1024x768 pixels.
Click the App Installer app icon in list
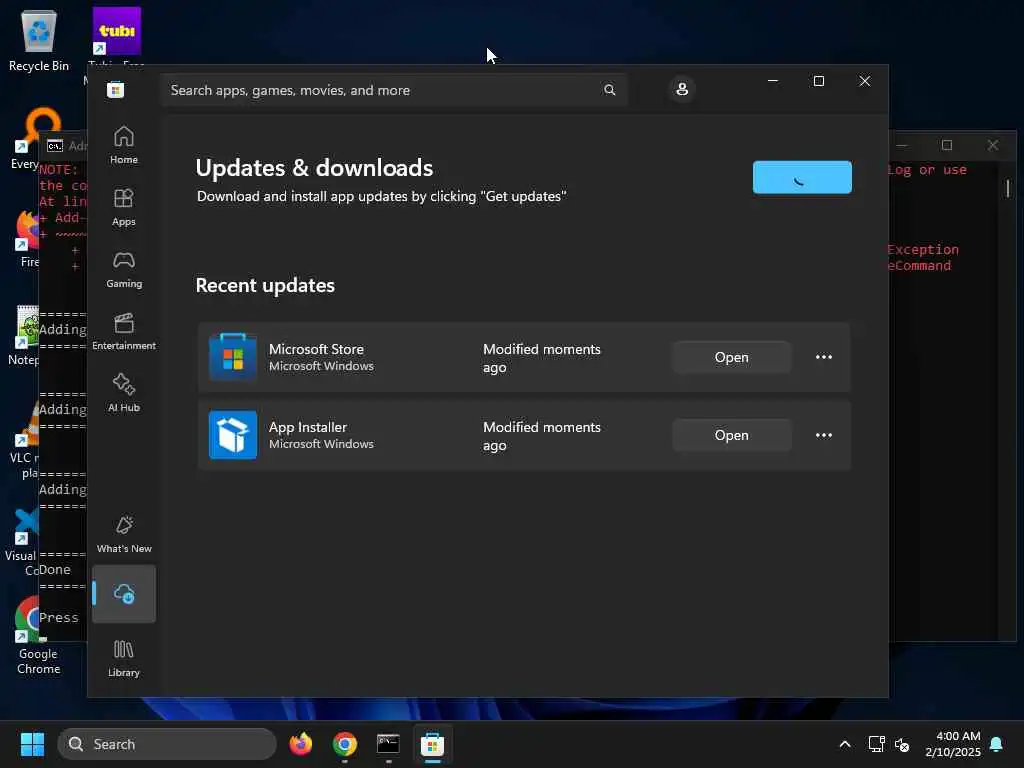click(x=232, y=435)
